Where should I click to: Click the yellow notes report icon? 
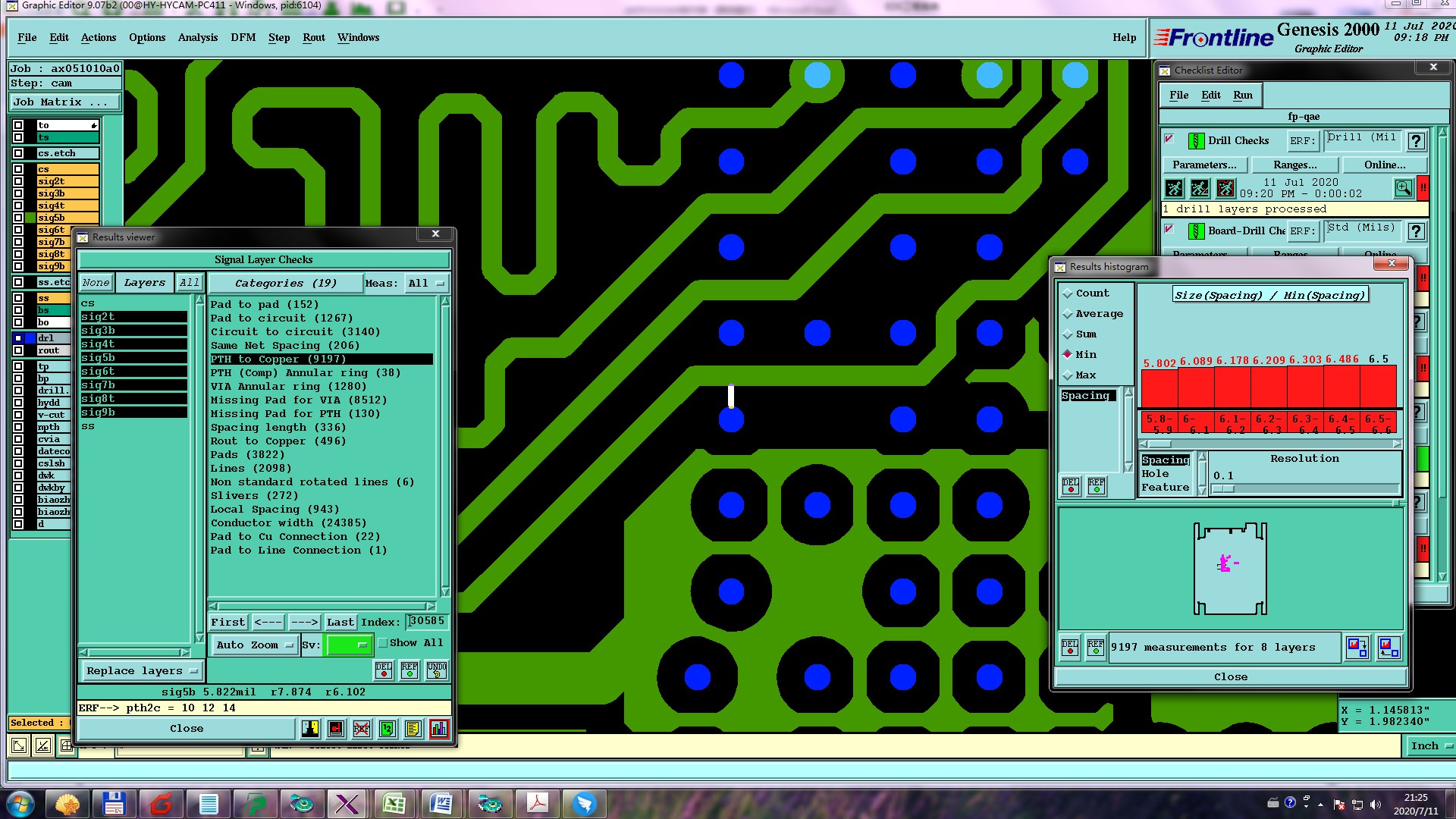(x=413, y=729)
